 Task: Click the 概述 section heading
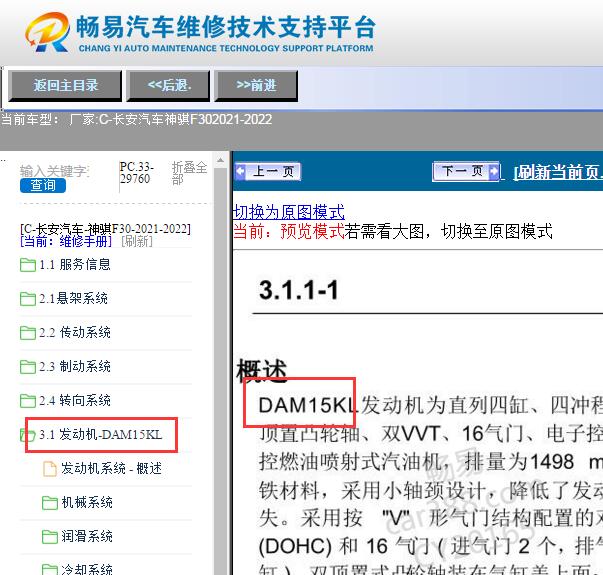[262, 370]
